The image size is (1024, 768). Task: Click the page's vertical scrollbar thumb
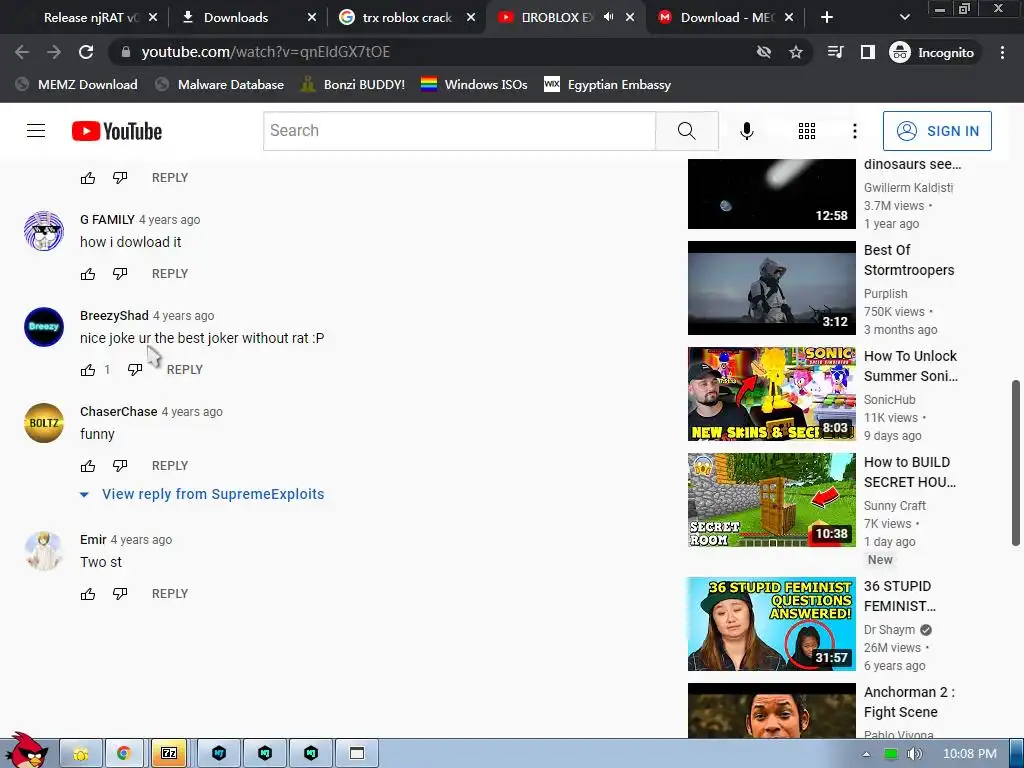(x=1016, y=462)
